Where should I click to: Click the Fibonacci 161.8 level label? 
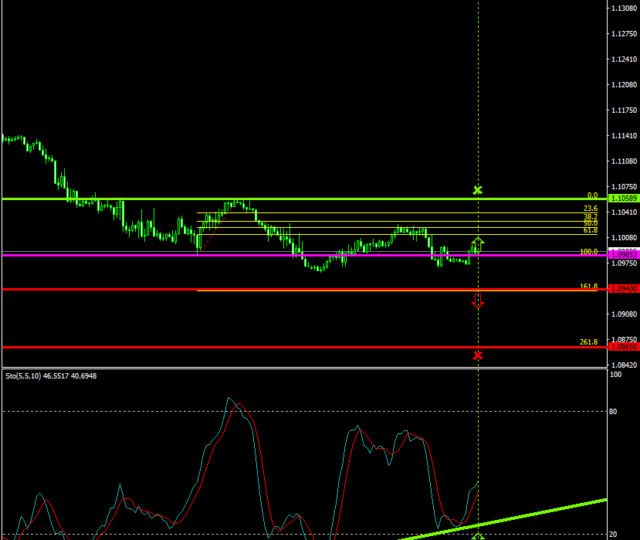coord(589,286)
